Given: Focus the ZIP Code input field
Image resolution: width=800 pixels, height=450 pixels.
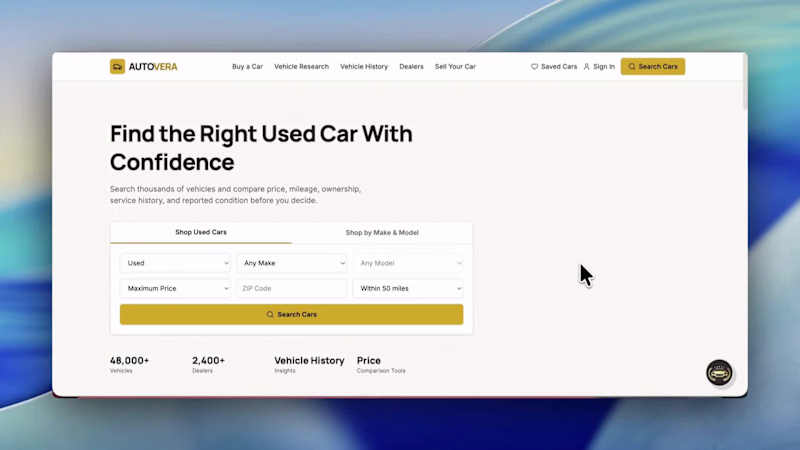Looking at the screenshot, I should pos(291,288).
